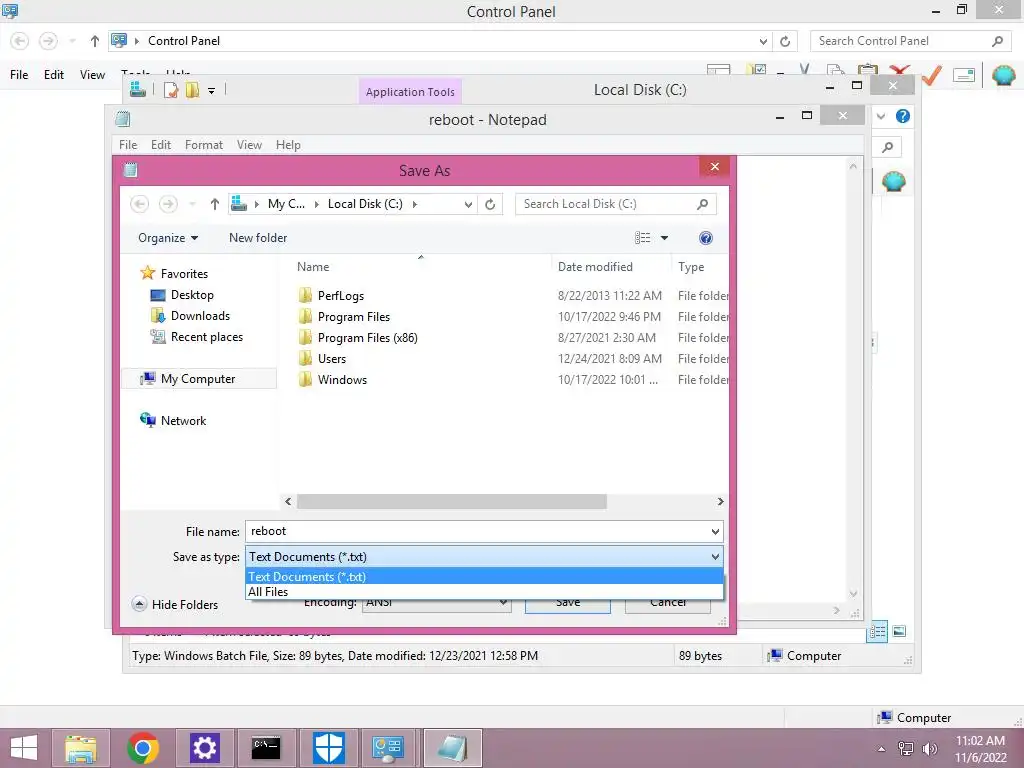Select the Program Files folder
Screen dimensions: 1024x768
353,317
